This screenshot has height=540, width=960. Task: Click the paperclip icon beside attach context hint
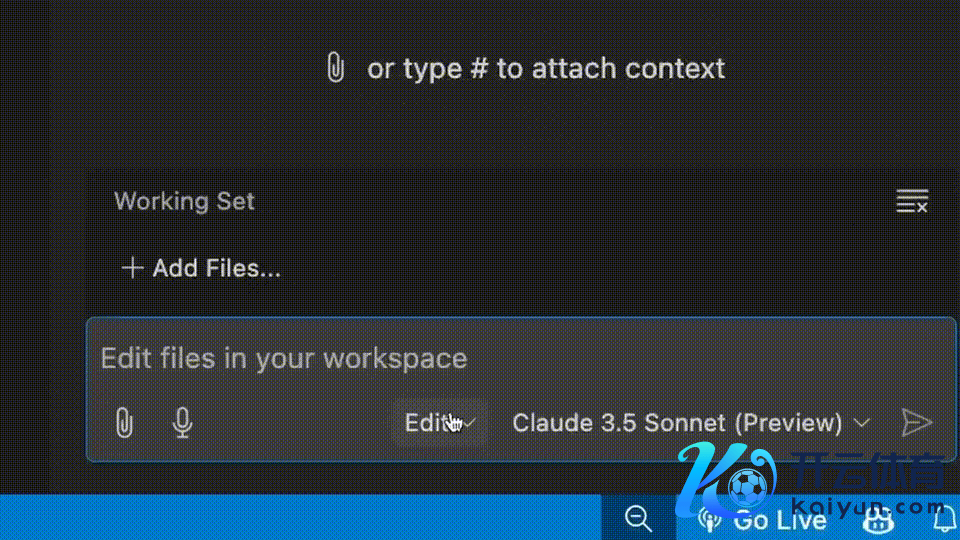pos(335,69)
